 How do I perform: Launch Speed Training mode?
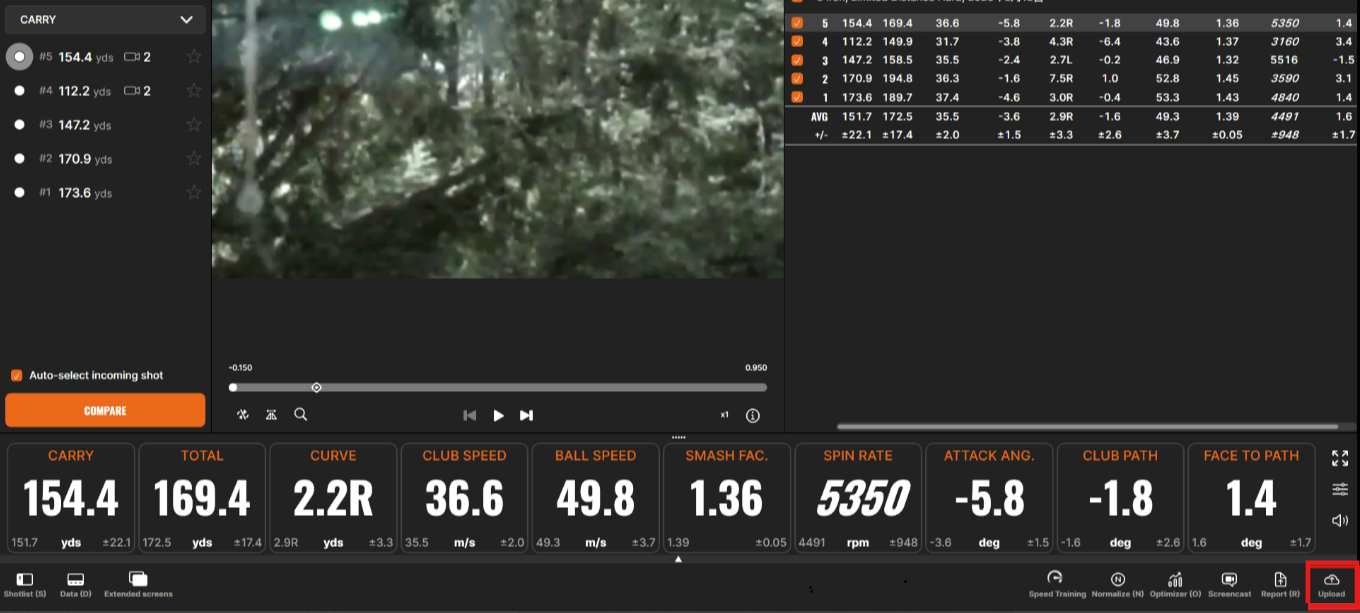point(1056,585)
